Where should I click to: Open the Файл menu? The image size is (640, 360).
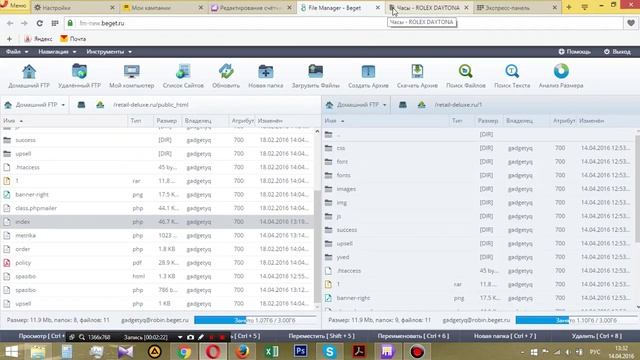pos(17,52)
